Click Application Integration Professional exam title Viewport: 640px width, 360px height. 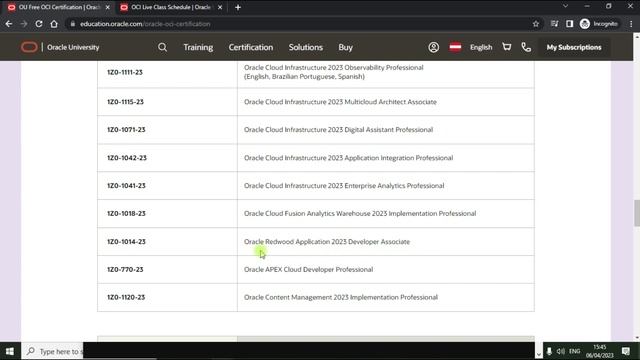pos(348,158)
